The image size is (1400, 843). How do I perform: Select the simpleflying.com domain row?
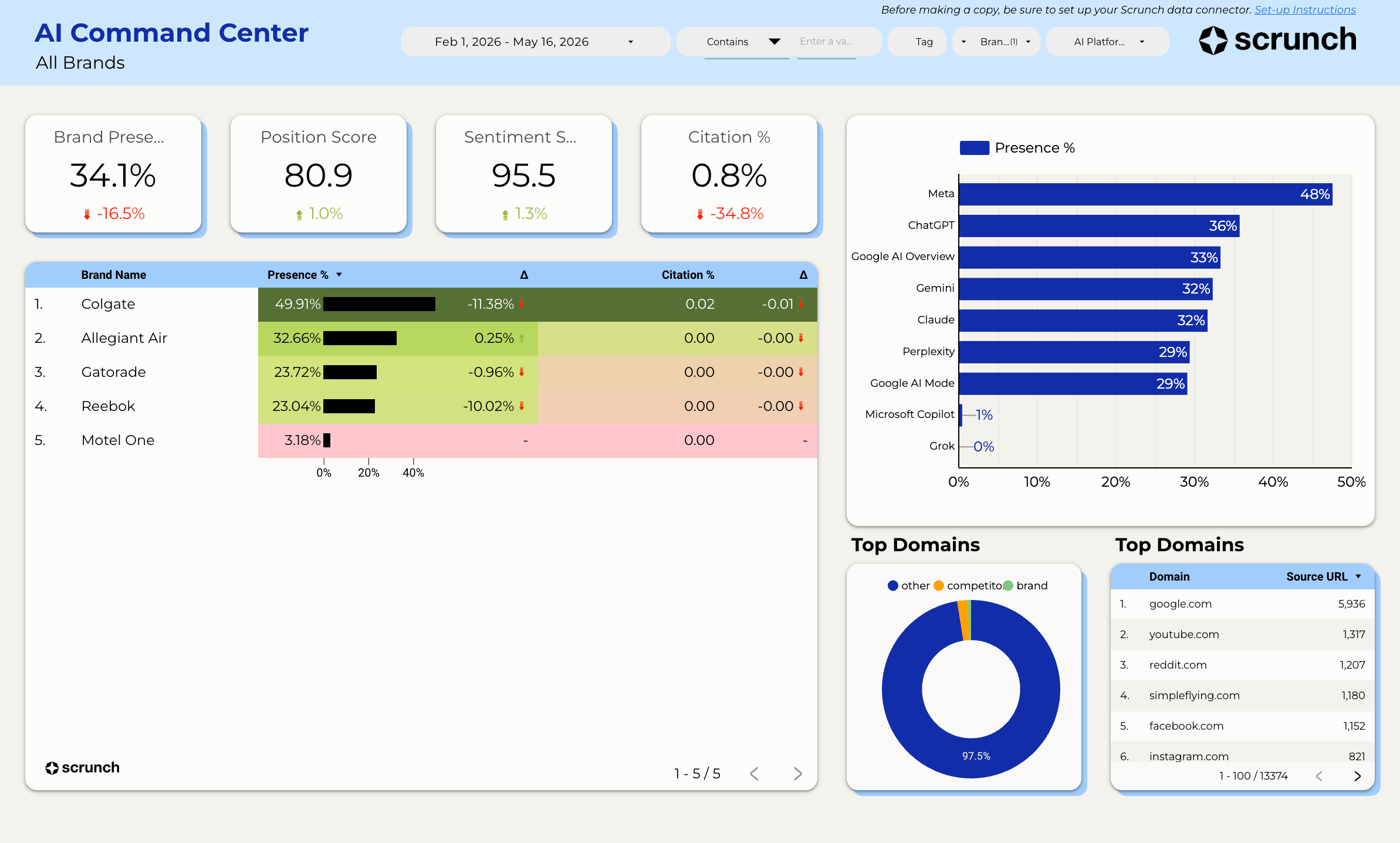click(1243, 696)
